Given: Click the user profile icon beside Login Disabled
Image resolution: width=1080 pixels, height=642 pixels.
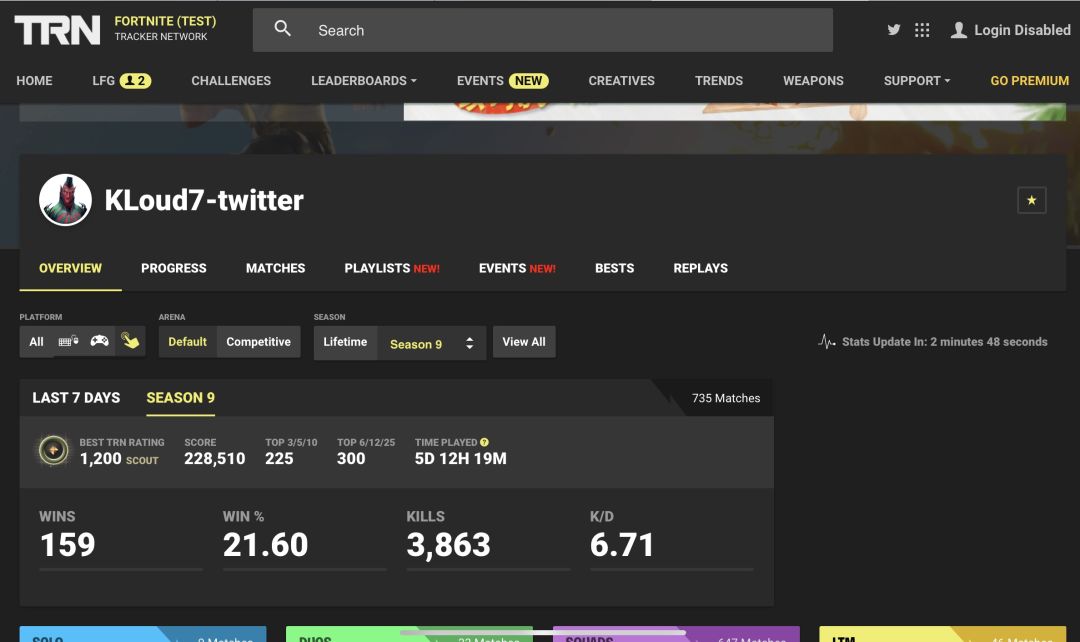Looking at the screenshot, I should click(958, 30).
